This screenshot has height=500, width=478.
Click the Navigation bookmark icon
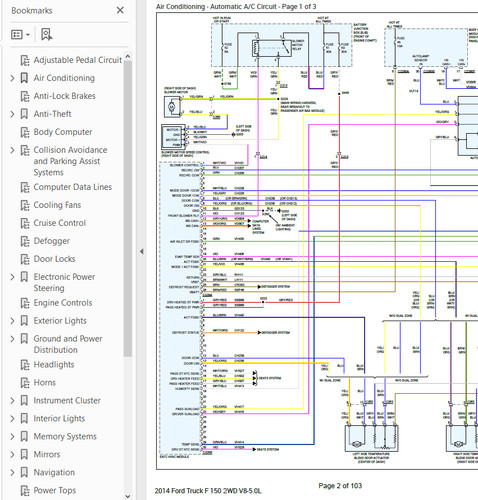click(24, 473)
